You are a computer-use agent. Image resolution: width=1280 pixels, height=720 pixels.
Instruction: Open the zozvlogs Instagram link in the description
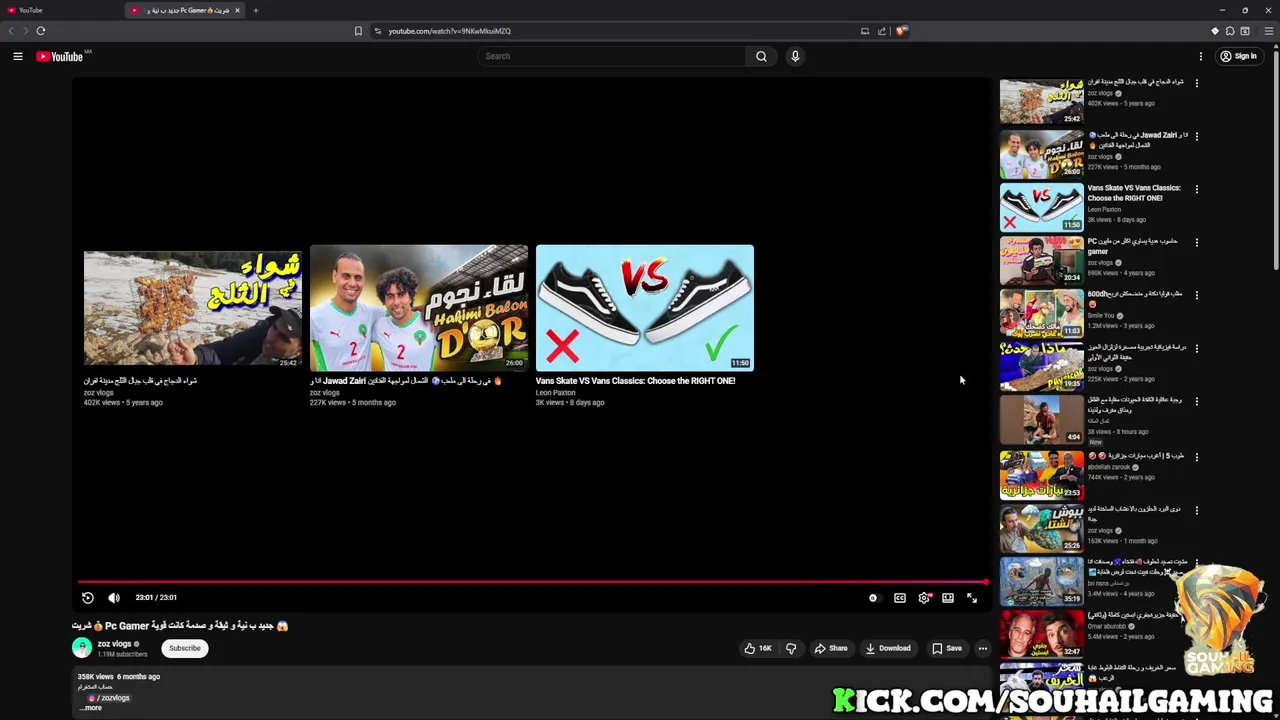[x=110, y=698]
